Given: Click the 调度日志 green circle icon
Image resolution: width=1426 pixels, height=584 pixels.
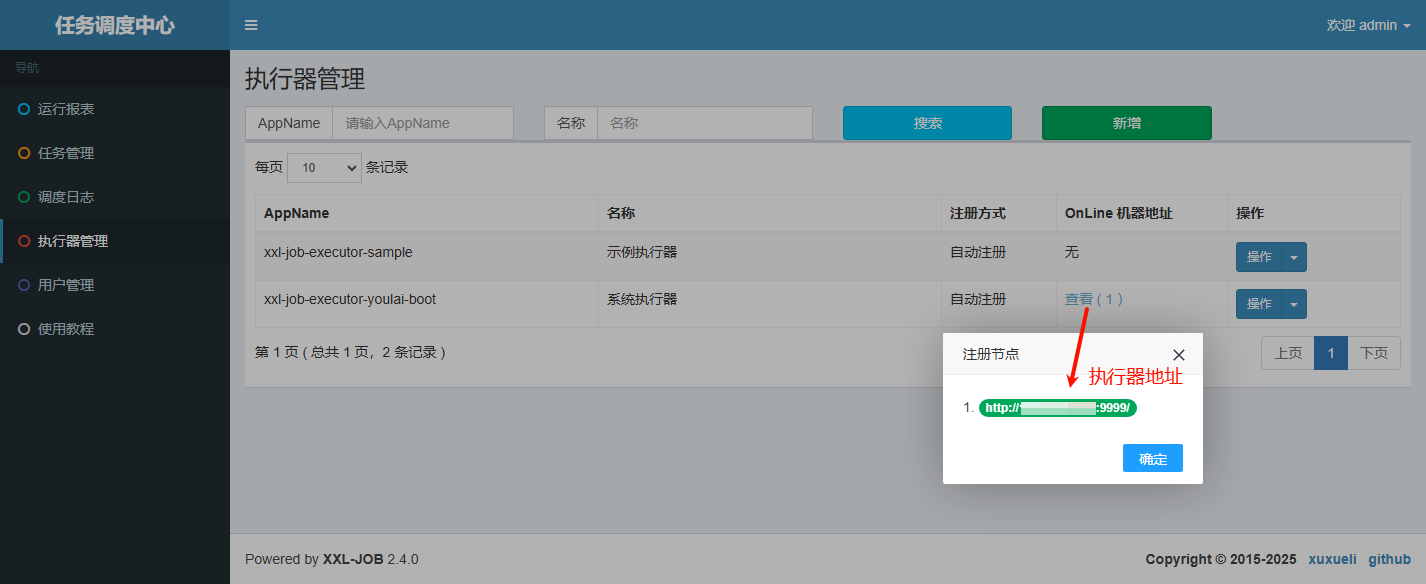Looking at the screenshot, I should [x=24, y=197].
